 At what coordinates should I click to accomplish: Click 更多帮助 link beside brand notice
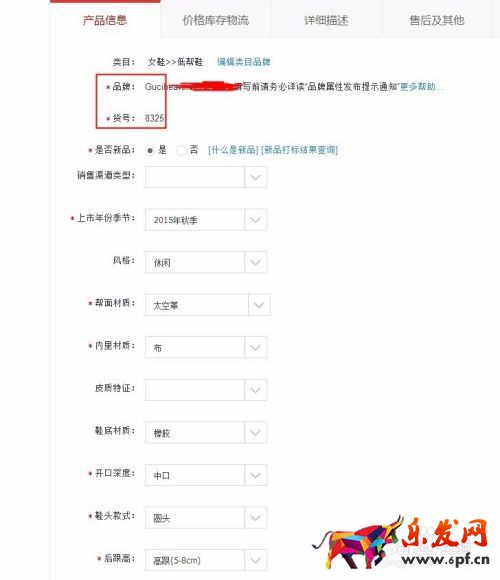[x=421, y=87]
